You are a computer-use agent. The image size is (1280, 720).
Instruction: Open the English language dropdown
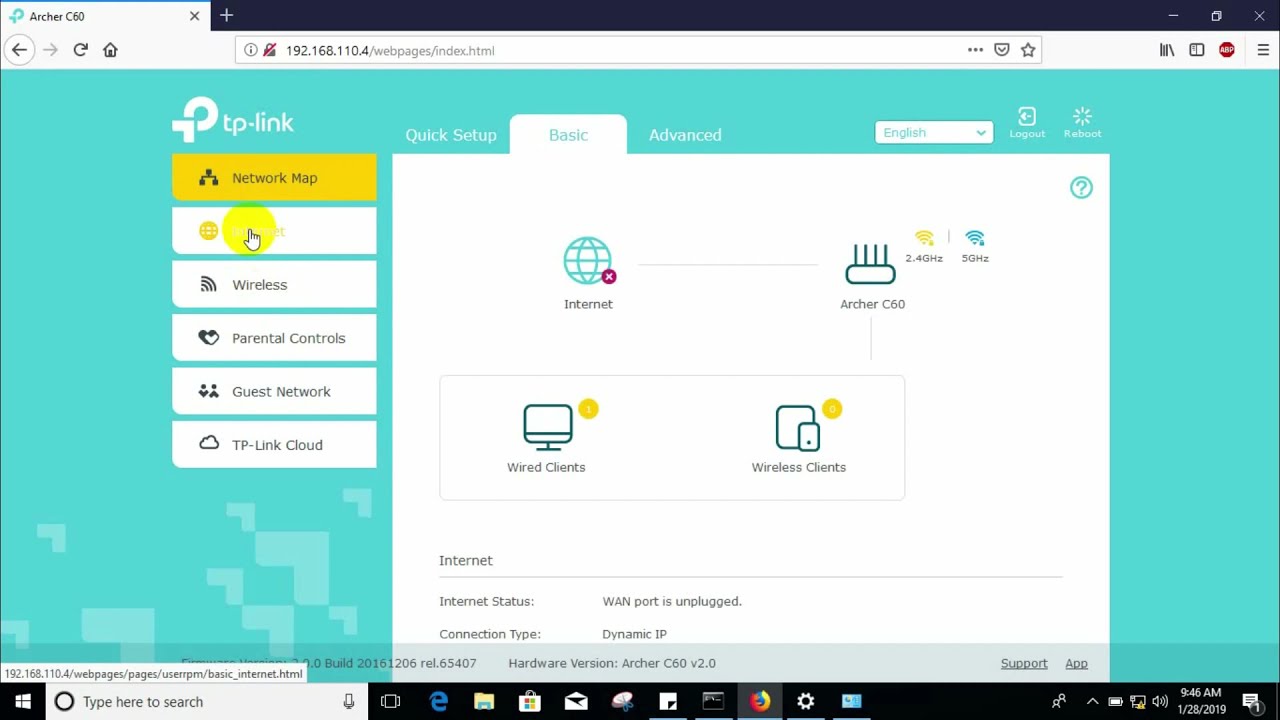pyautogui.click(x=934, y=132)
